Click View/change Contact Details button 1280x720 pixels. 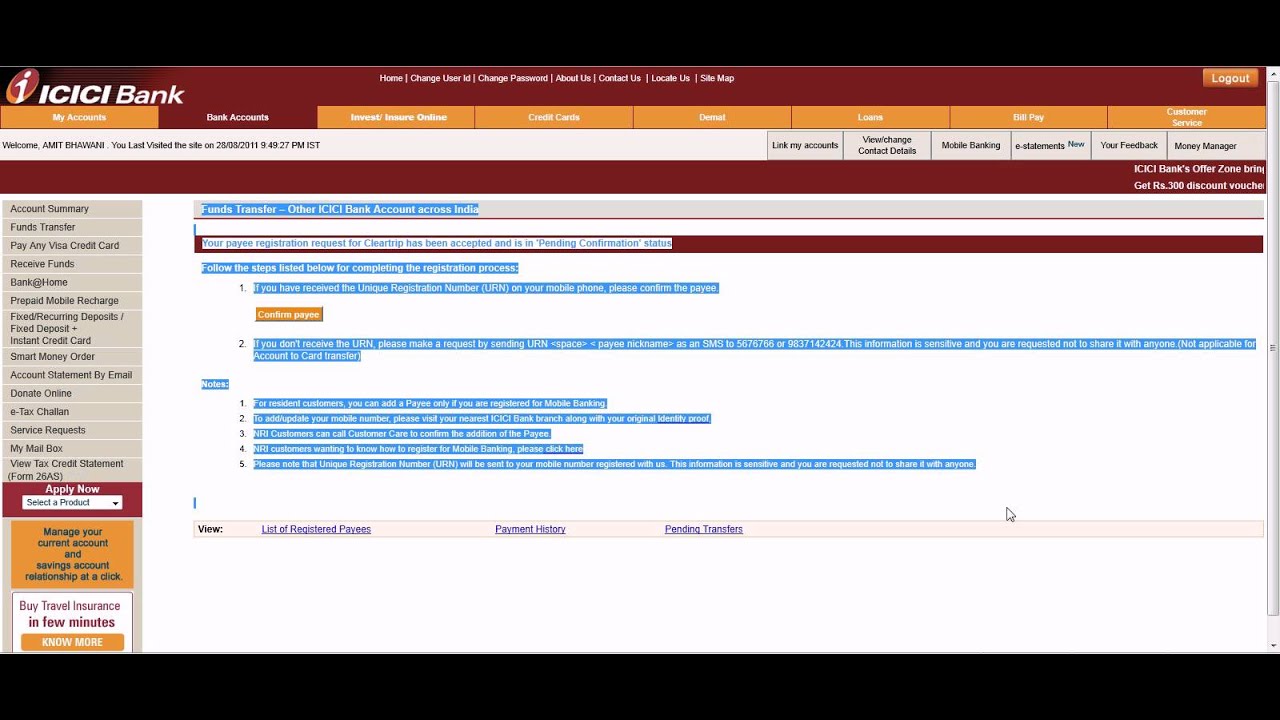click(887, 145)
